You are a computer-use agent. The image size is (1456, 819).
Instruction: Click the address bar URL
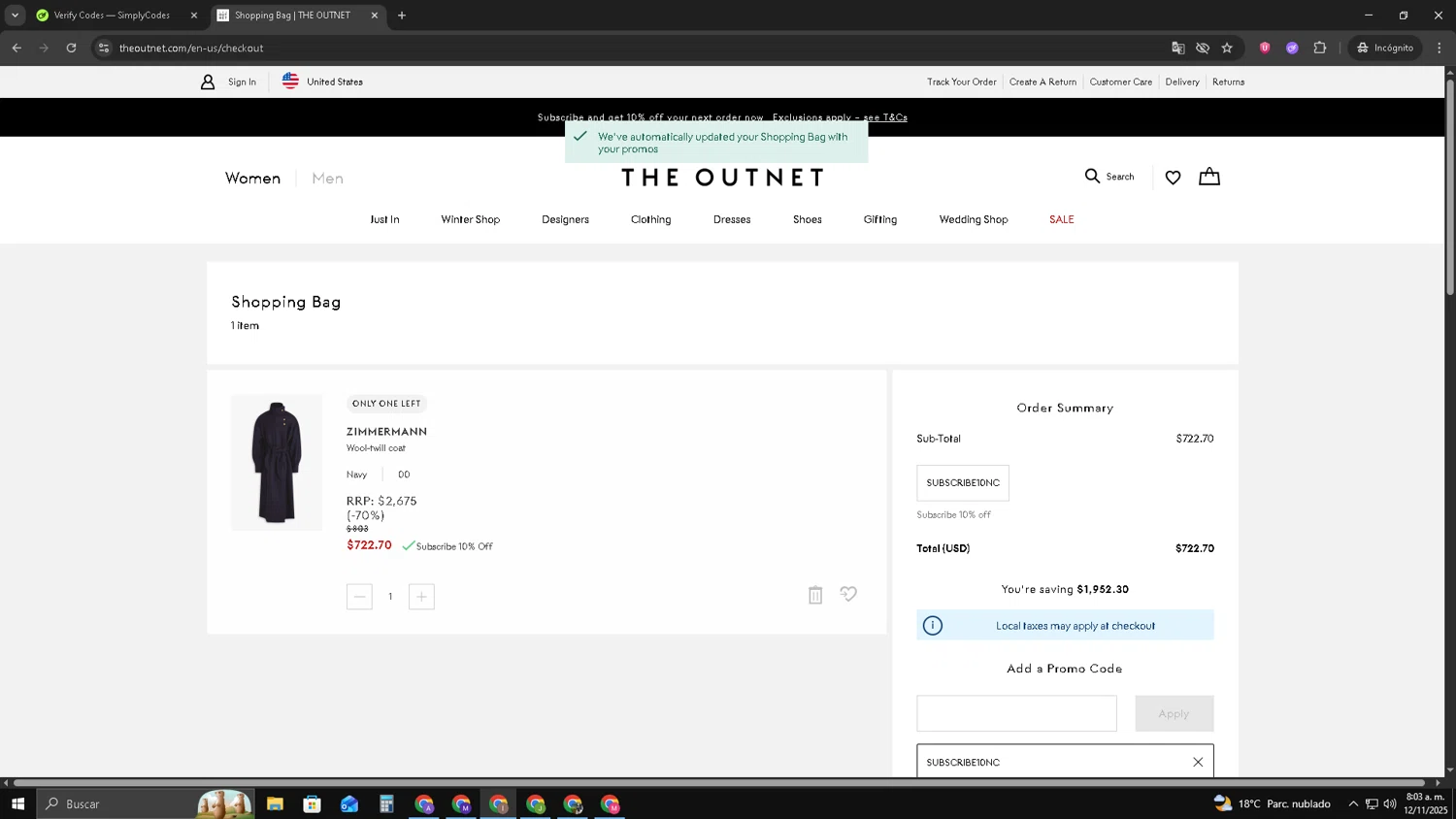pos(191,48)
